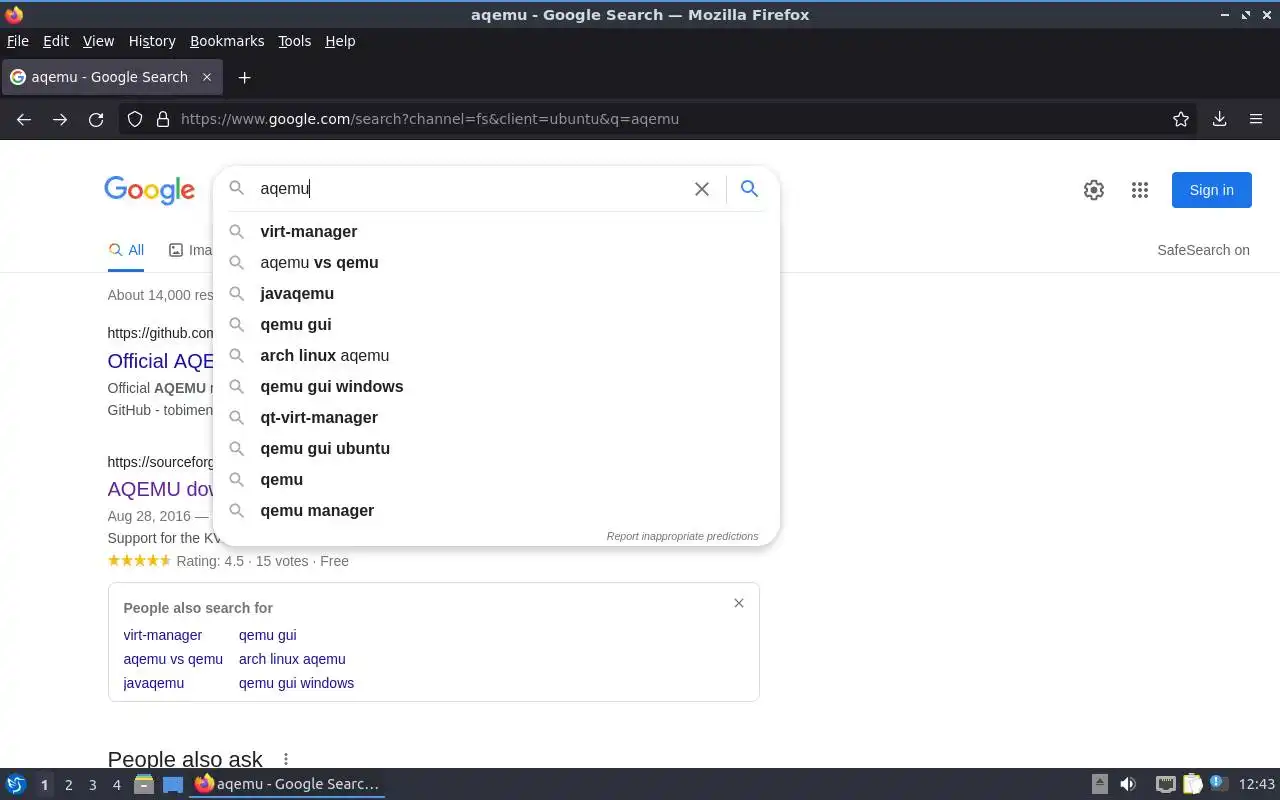Click the SafeSearch on link
This screenshot has width=1280, height=800.
point(1203,250)
